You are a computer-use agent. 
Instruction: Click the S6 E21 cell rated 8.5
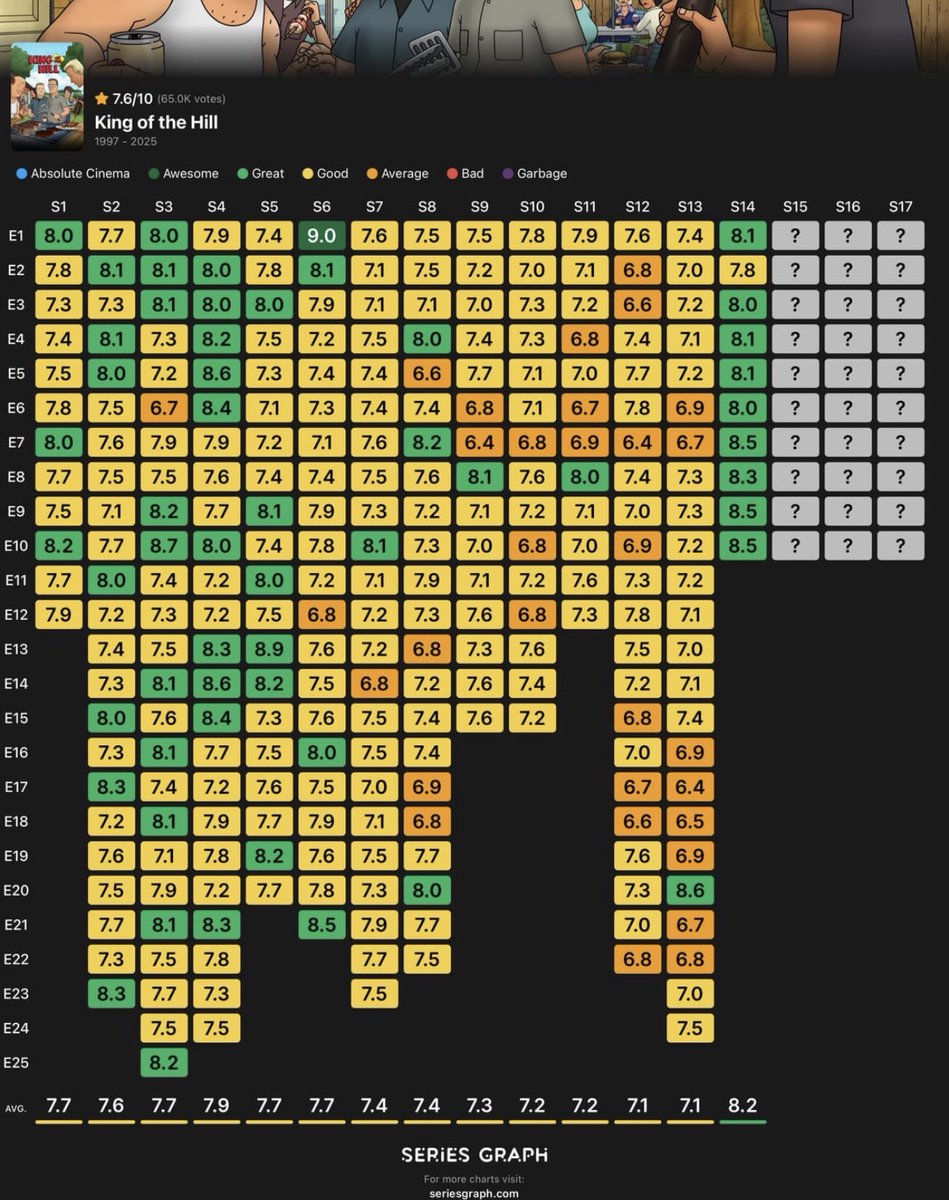tap(322, 925)
